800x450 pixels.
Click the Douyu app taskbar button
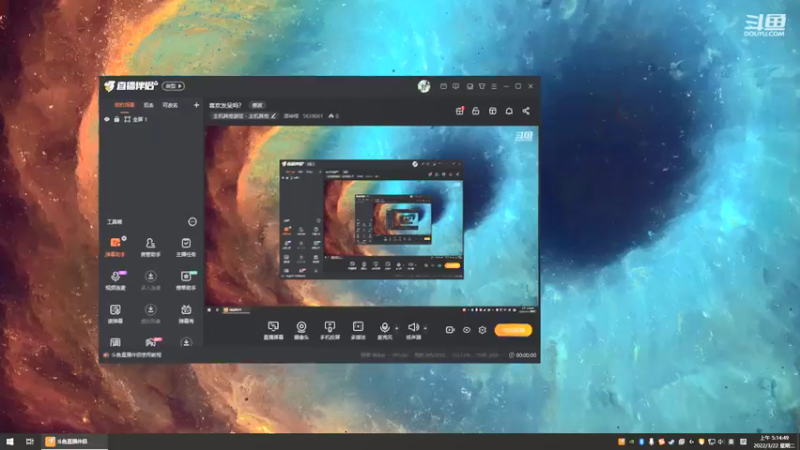coord(74,442)
